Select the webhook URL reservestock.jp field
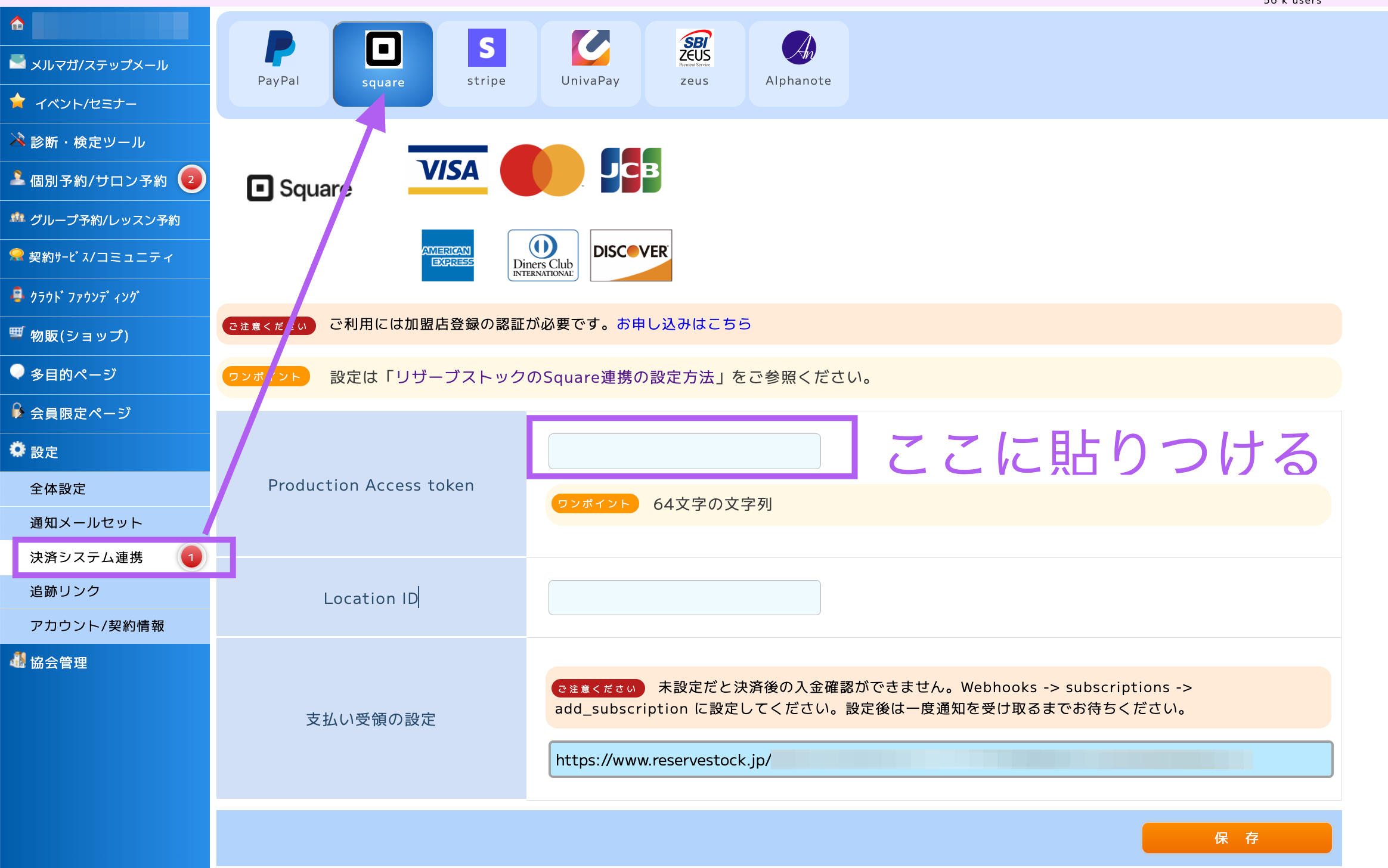This screenshot has height=868, width=1388. [x=940, y=759]
